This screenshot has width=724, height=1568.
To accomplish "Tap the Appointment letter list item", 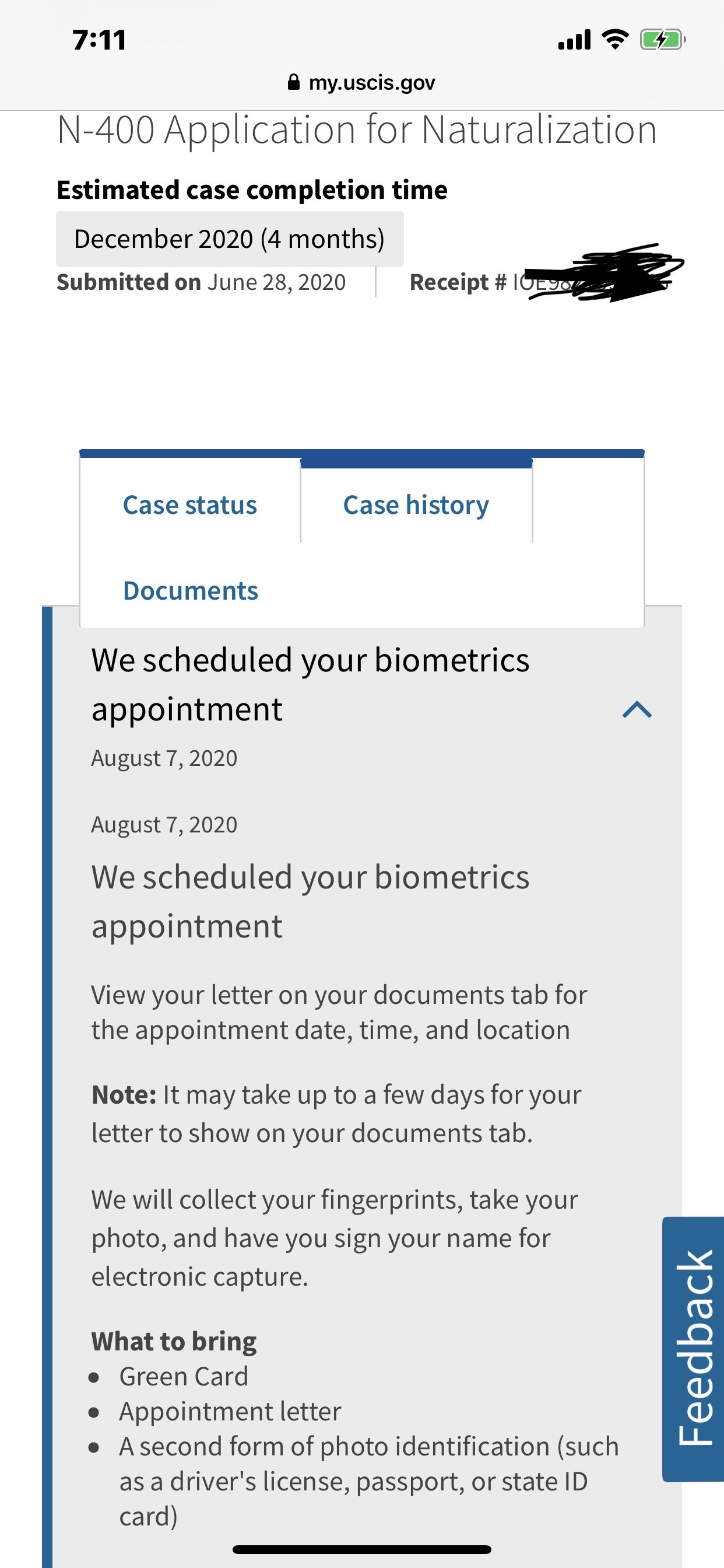I will 230,1411.
